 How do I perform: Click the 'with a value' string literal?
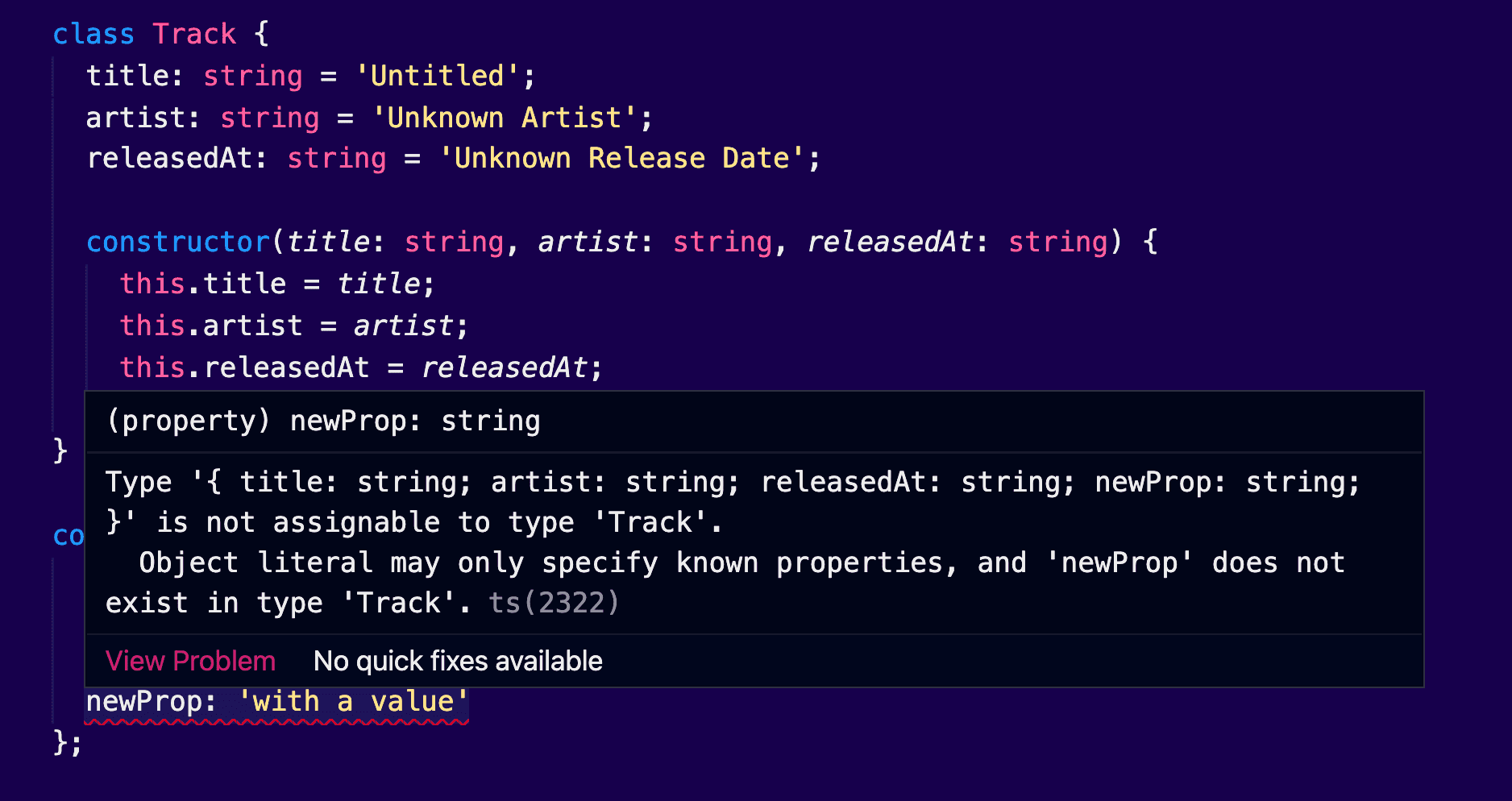[x=353, y=701]
